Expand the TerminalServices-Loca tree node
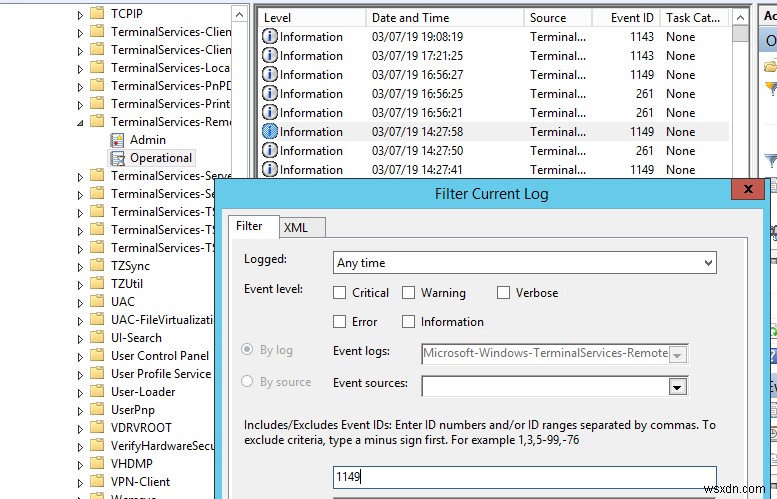This screenshot has width=777, height=499. [80, 69]
